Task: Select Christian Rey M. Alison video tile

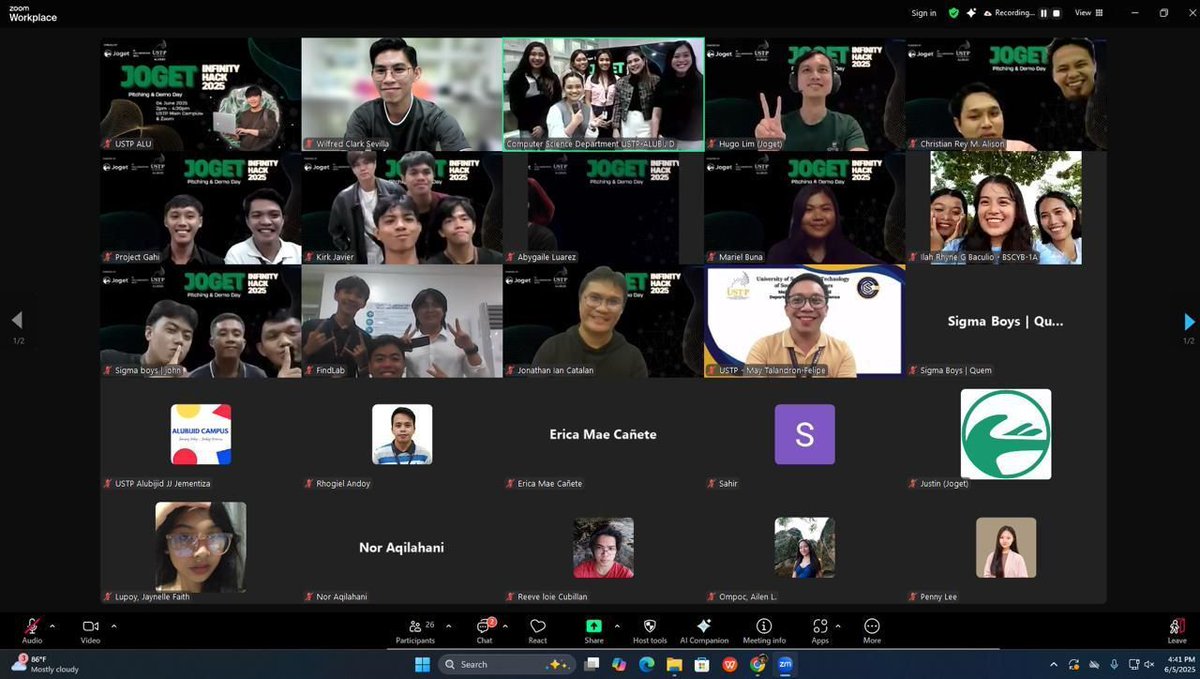Action: click(1006, 94)
